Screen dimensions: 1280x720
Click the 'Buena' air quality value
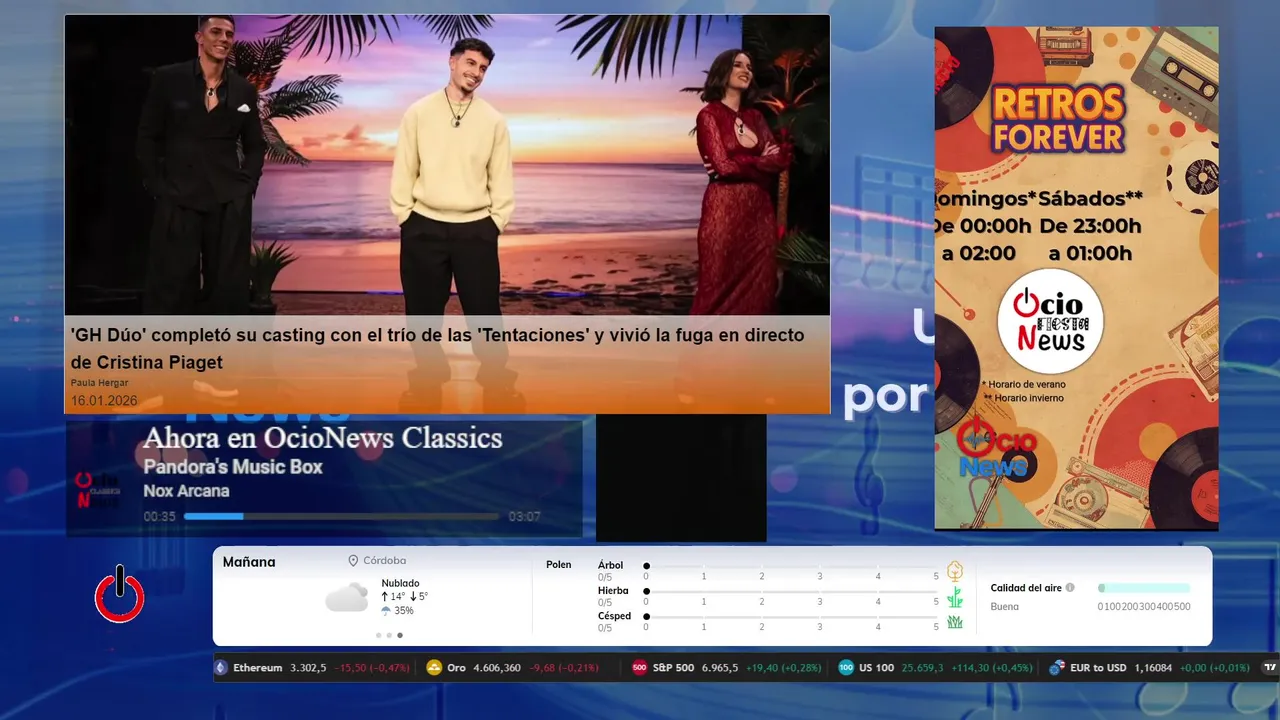point(1005,607)
